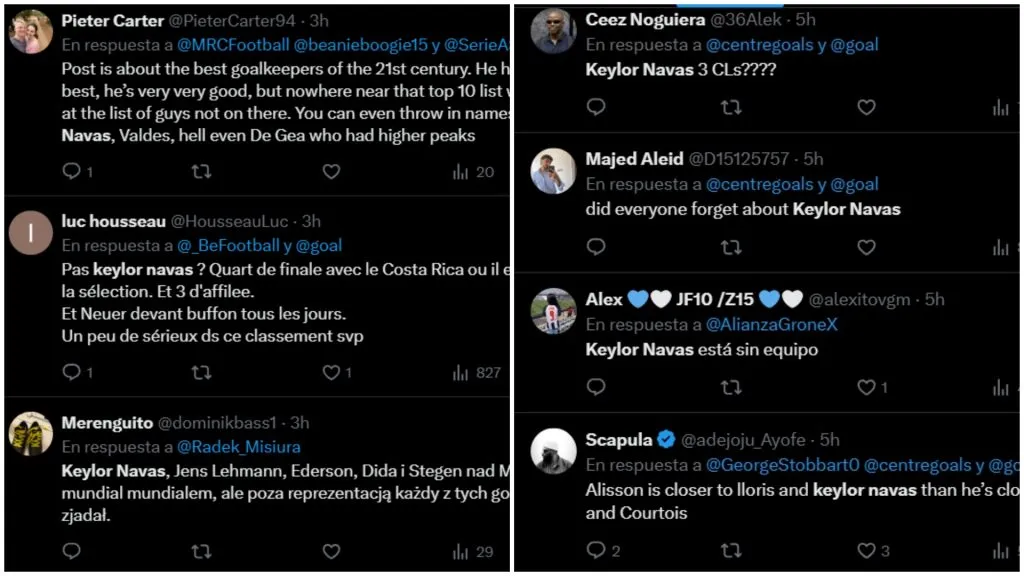Open analytics on Scapula's tweet
1024x576 pixels.
click(999, 550)
